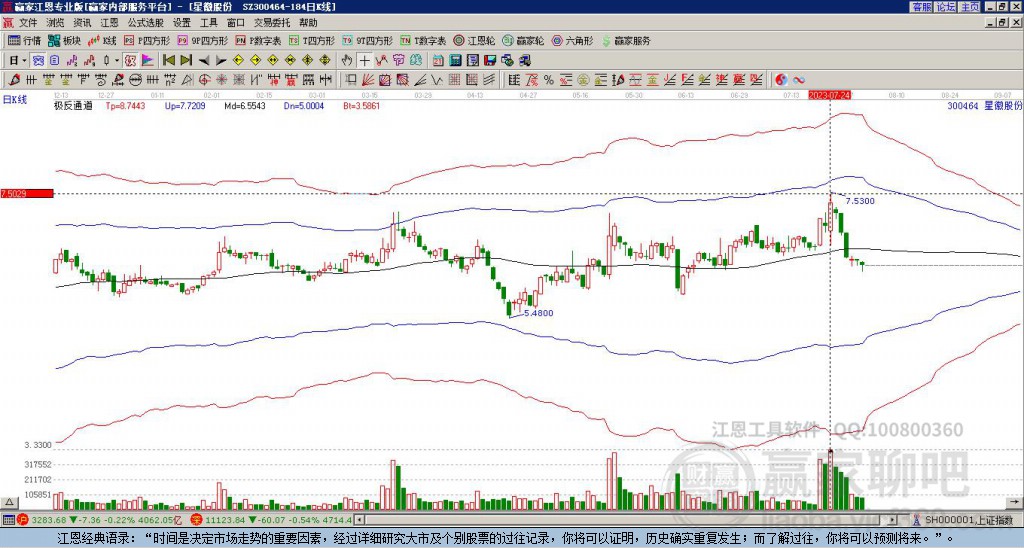Click the blue wave cycle icon
Screen dimensions: 1024x548
coord(799,80)
